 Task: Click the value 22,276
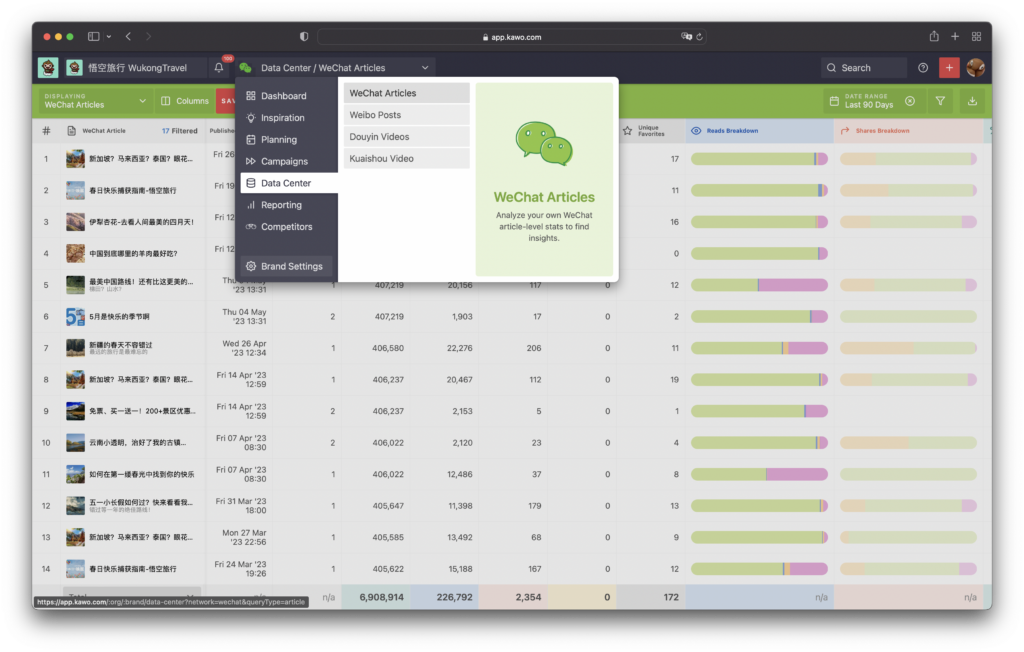tap(460, 348)
